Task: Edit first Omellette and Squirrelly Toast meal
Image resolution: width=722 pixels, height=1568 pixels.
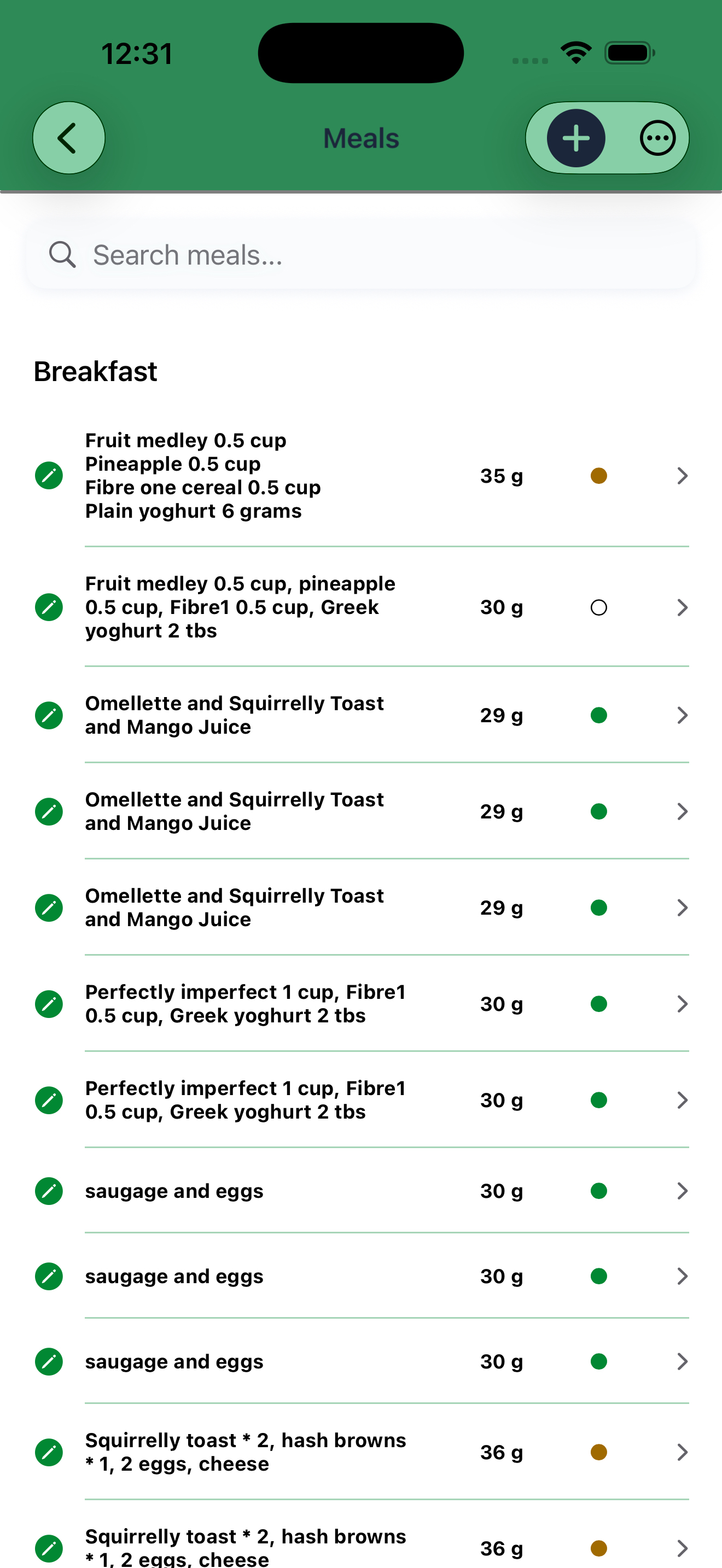Action: (49, 715)
